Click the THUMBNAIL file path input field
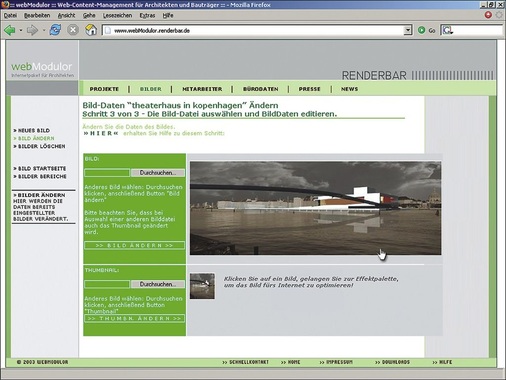Screen dimensions: 506x380 (x=107, y=284)
